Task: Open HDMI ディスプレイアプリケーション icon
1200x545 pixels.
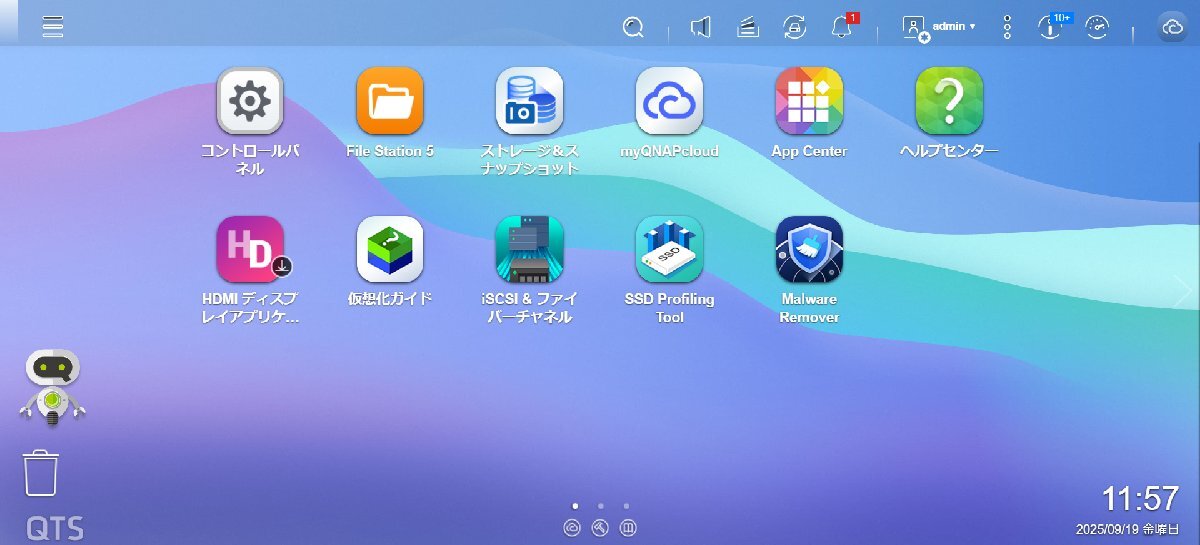Action: [x=250, y=249]
